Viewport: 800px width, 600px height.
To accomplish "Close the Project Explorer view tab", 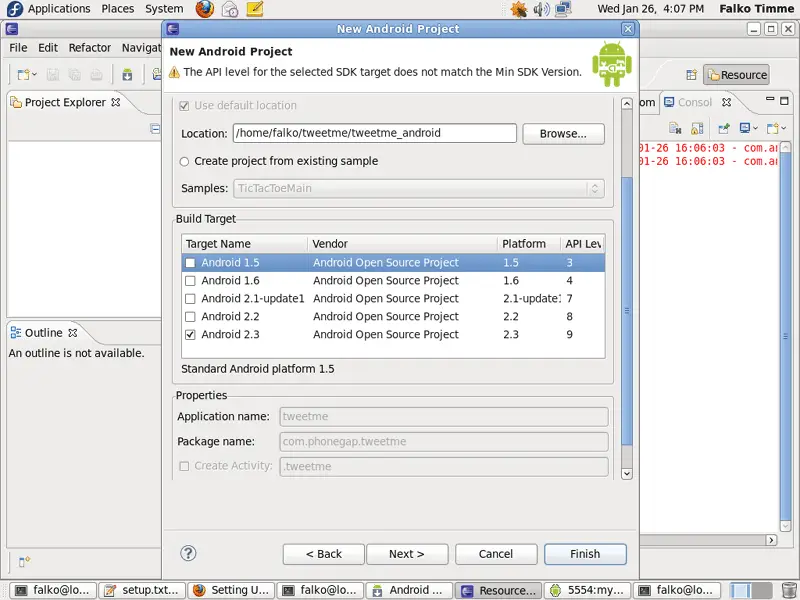I will (x=116, y=102).
